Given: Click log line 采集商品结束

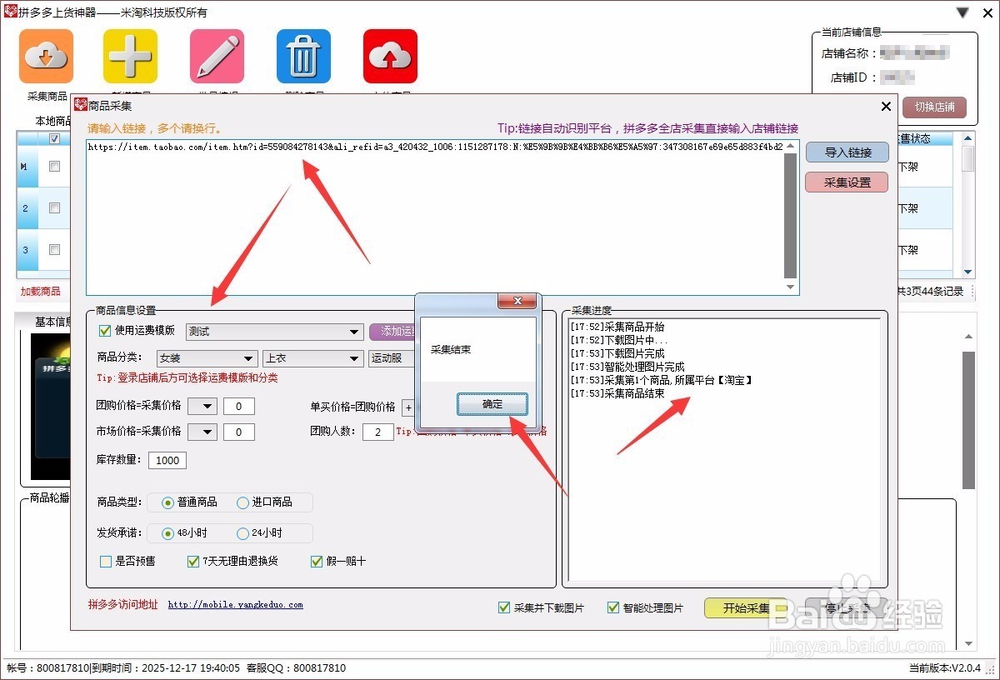Looking at the screenshot, I should (617, 394).
